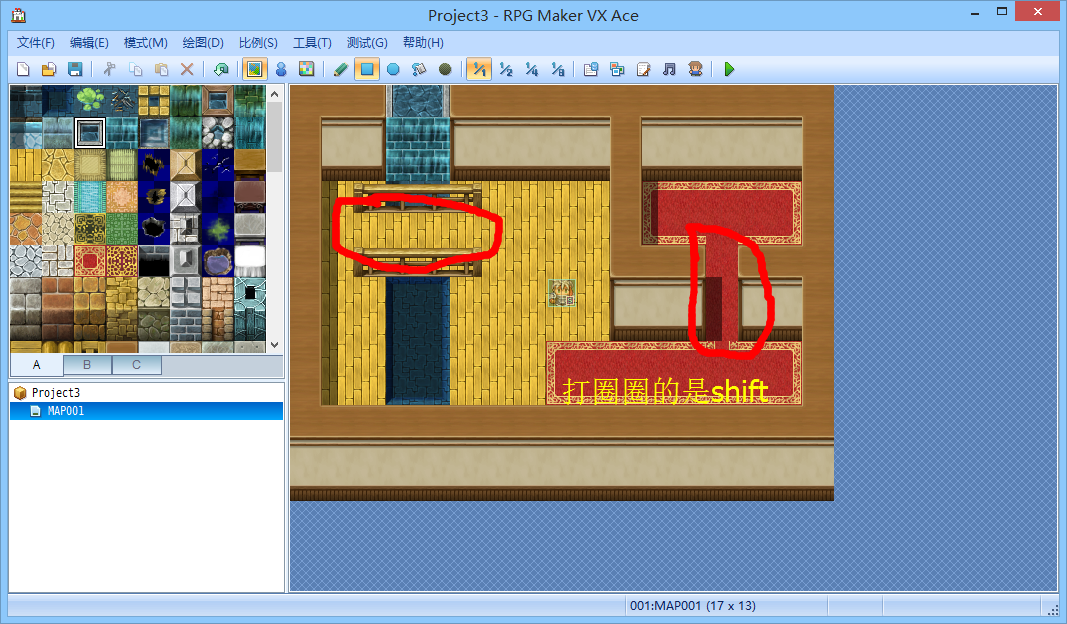This screenshot has width=1067, height=624.
Task: Switch to Map editing mode
Action: [x=254, y=69]
